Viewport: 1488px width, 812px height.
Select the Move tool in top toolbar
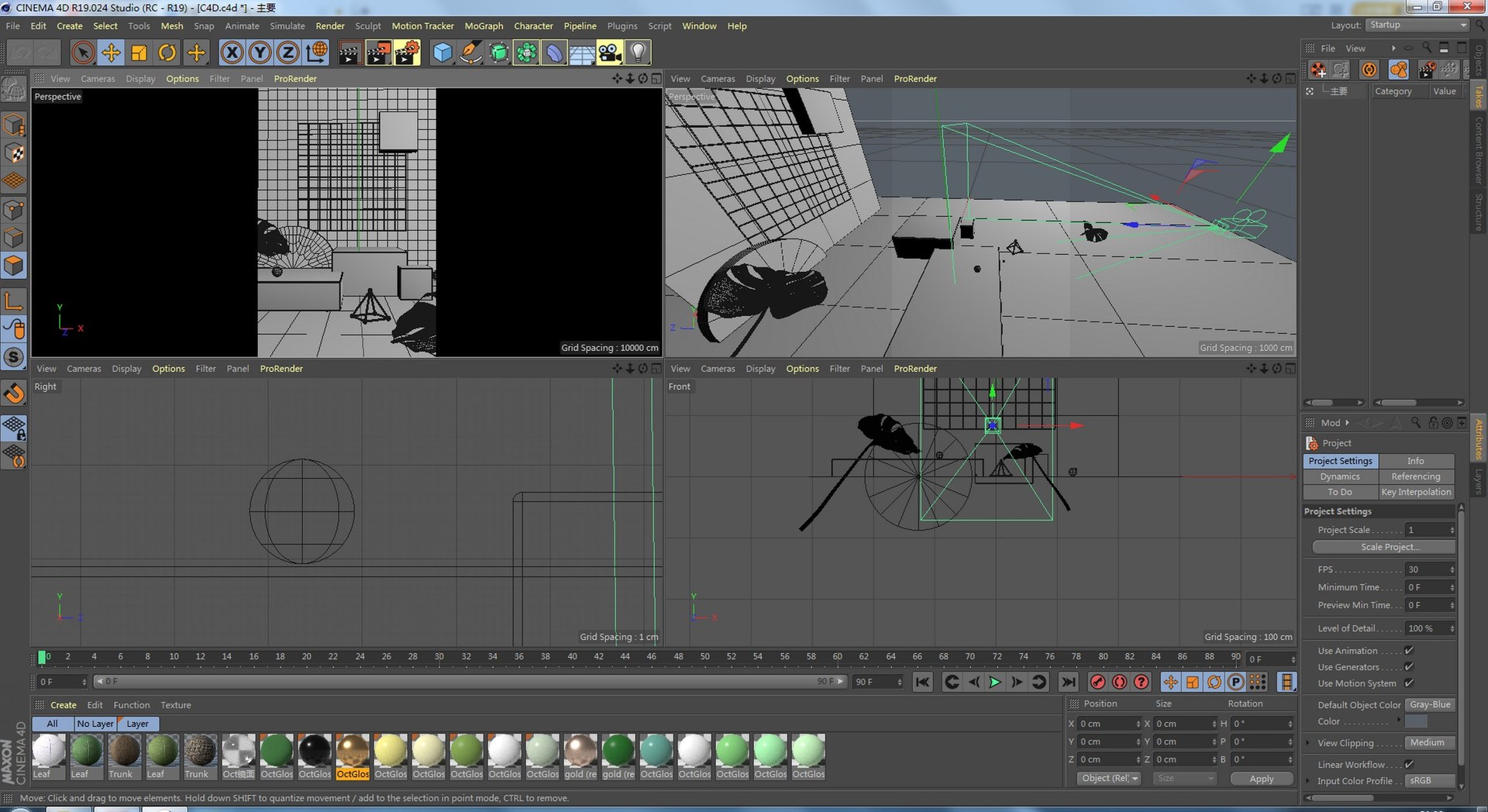point(111,53)
